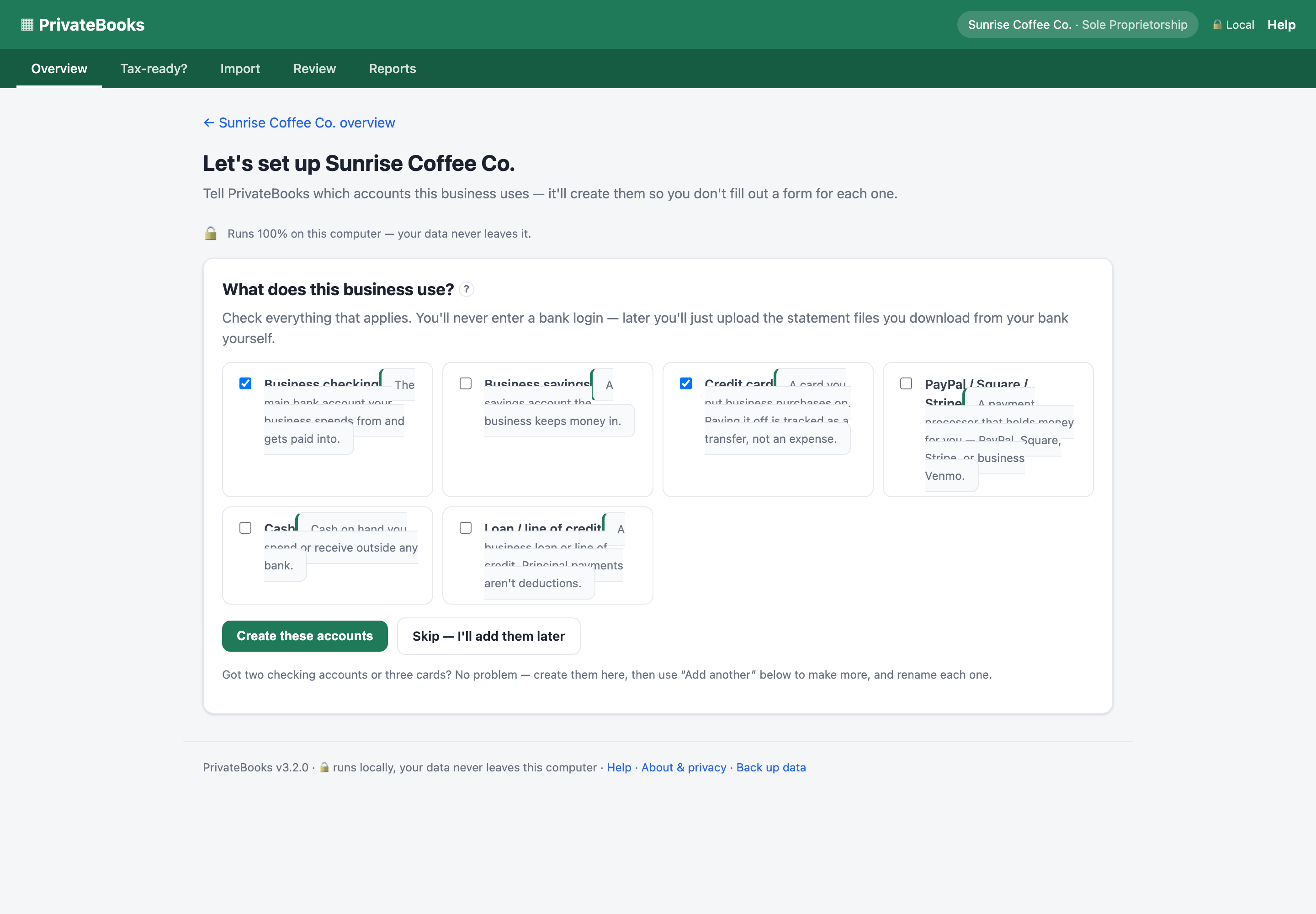Open the Review tab
The image size is (1316, 914).
[314, 69]
